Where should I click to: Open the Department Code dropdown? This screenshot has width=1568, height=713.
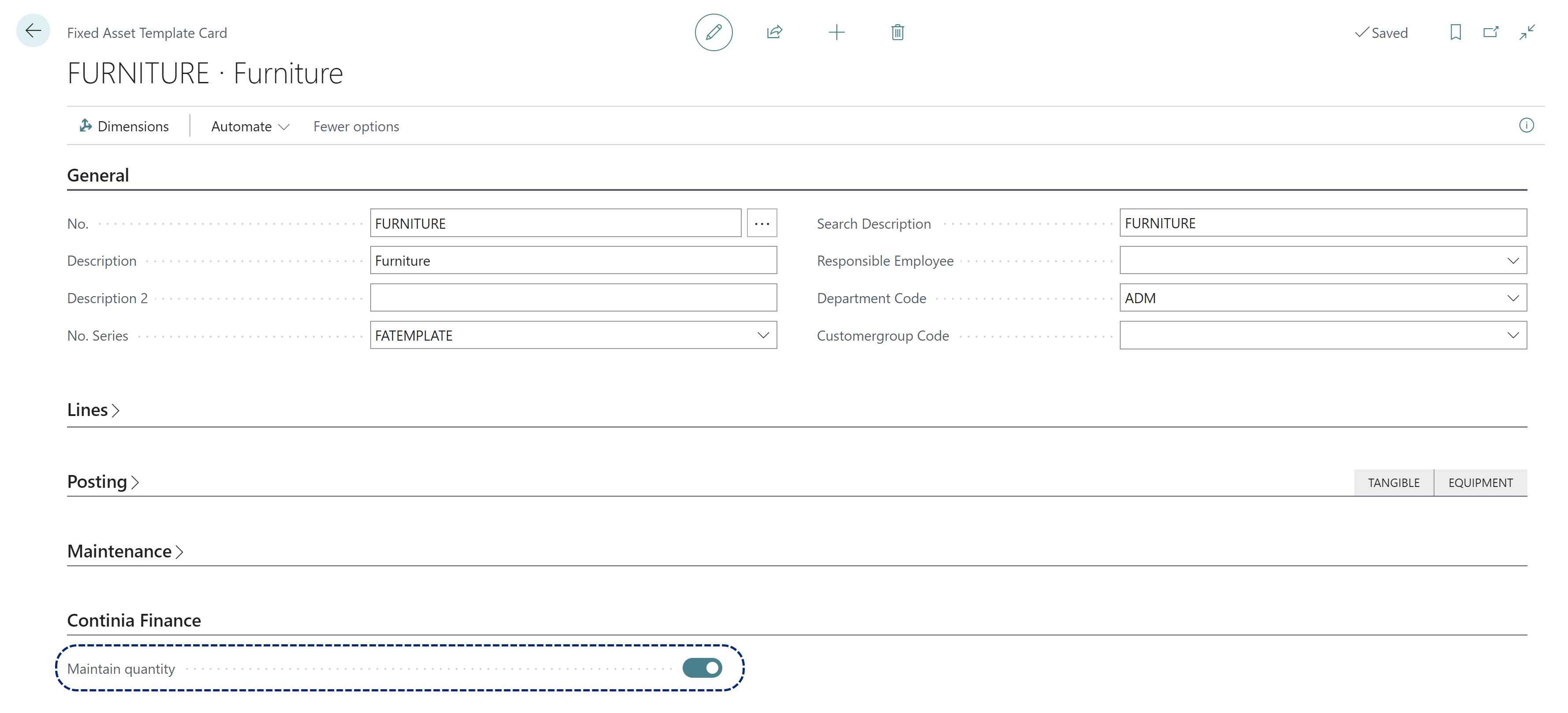[x=1512, y=298]
